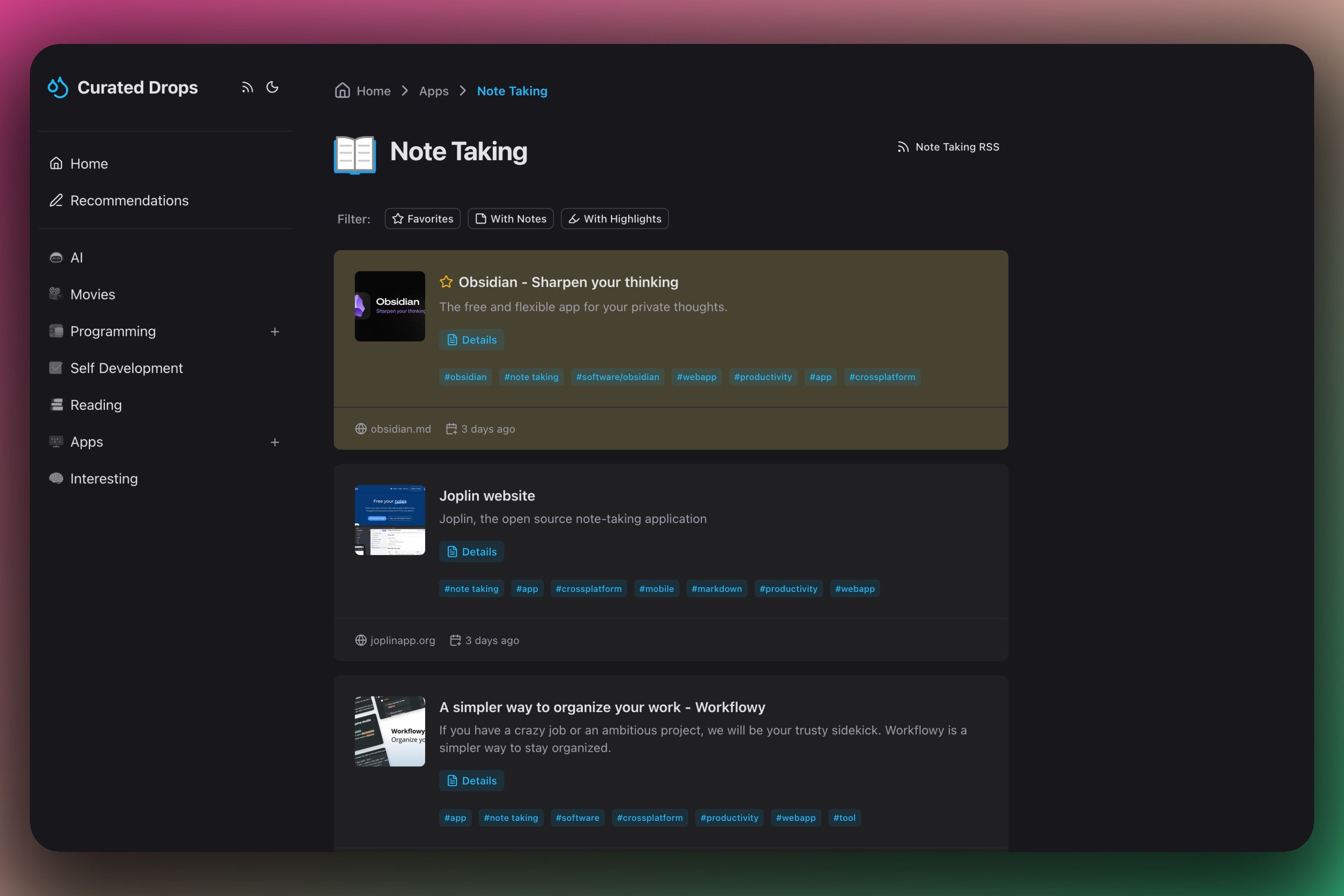This screenshot has height=896, width=1344.
Task: Switch to light mode via the moon icon
Action: (273, 87)
